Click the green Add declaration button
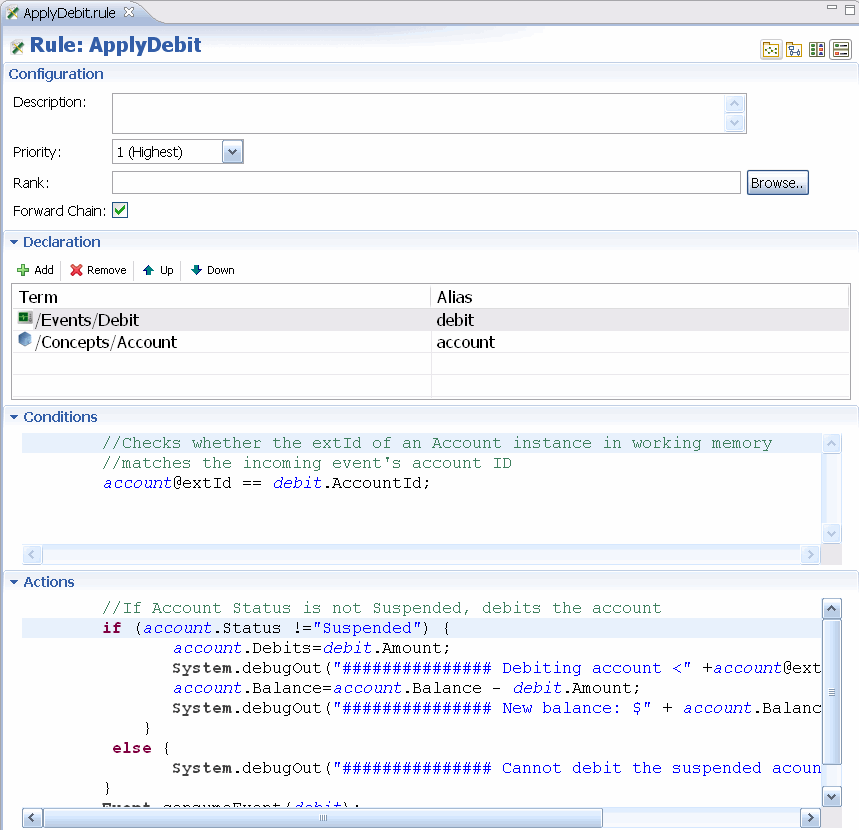The image size is (859, 830). coord(36,270)
